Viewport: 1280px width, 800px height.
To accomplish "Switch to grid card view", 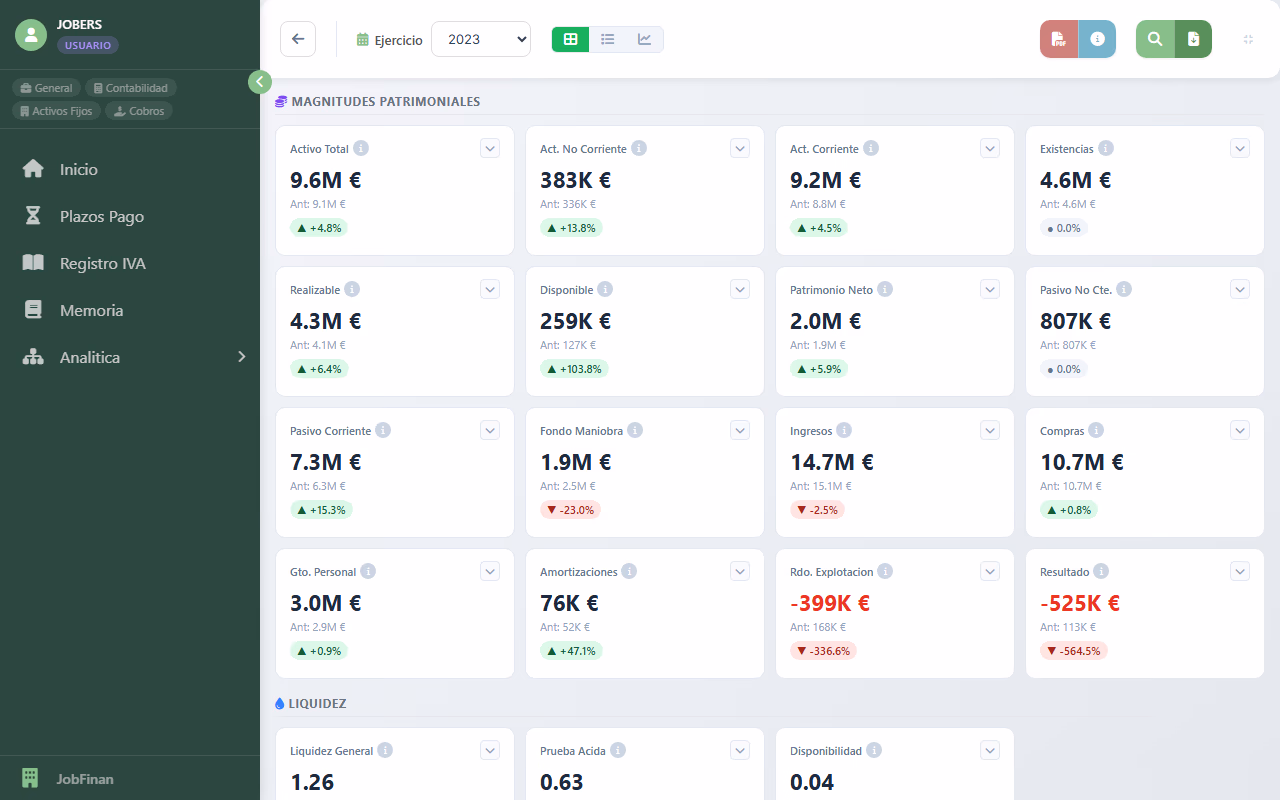I will [570, 39].
